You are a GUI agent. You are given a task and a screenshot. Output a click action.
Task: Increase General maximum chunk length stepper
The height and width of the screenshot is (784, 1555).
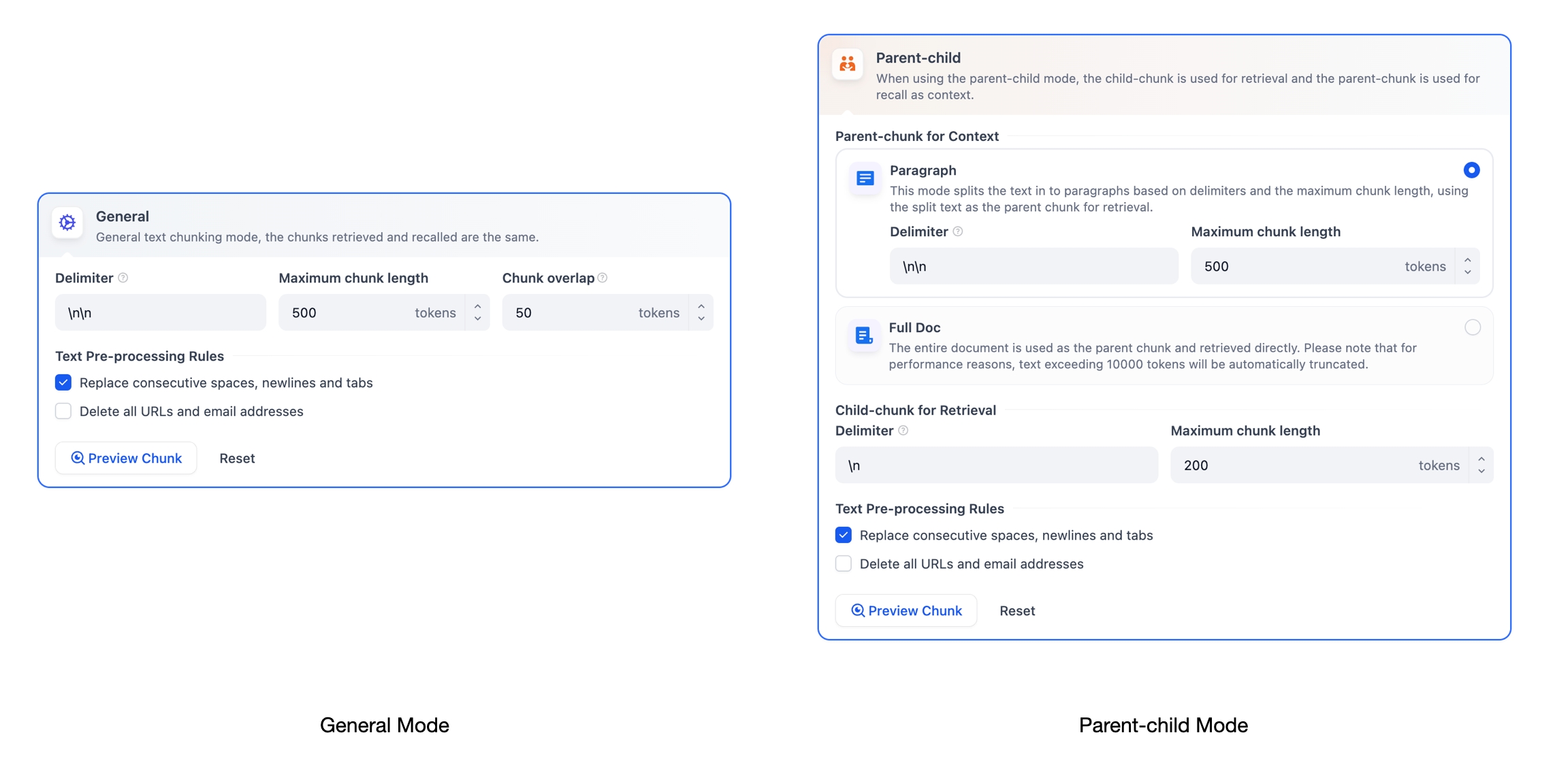[478, 306]
